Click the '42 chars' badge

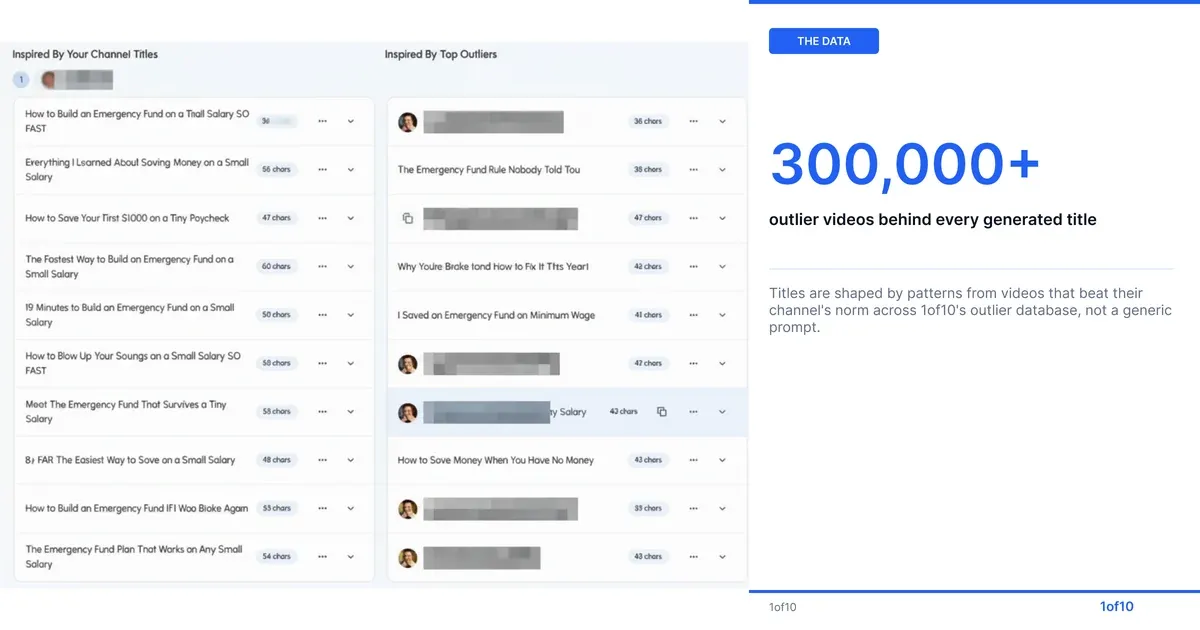tap(647, 267)
